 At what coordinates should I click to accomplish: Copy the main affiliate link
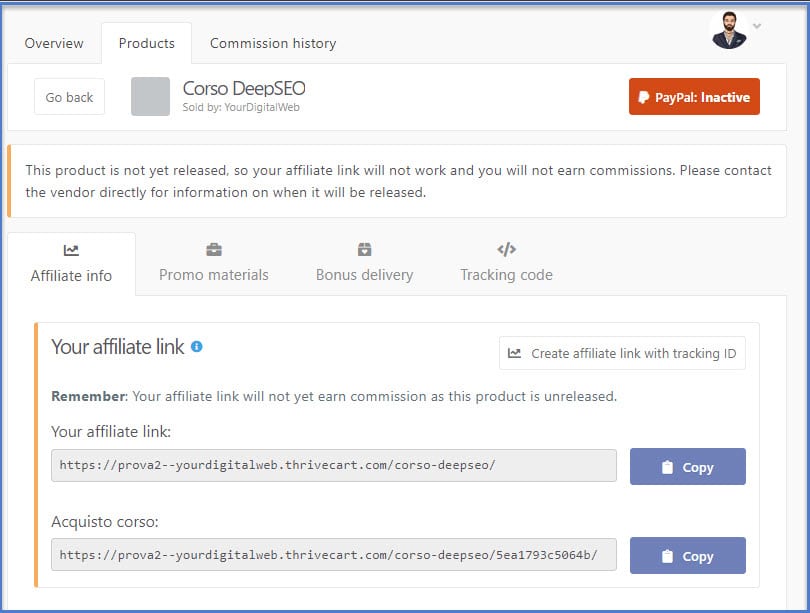[688, 466]
